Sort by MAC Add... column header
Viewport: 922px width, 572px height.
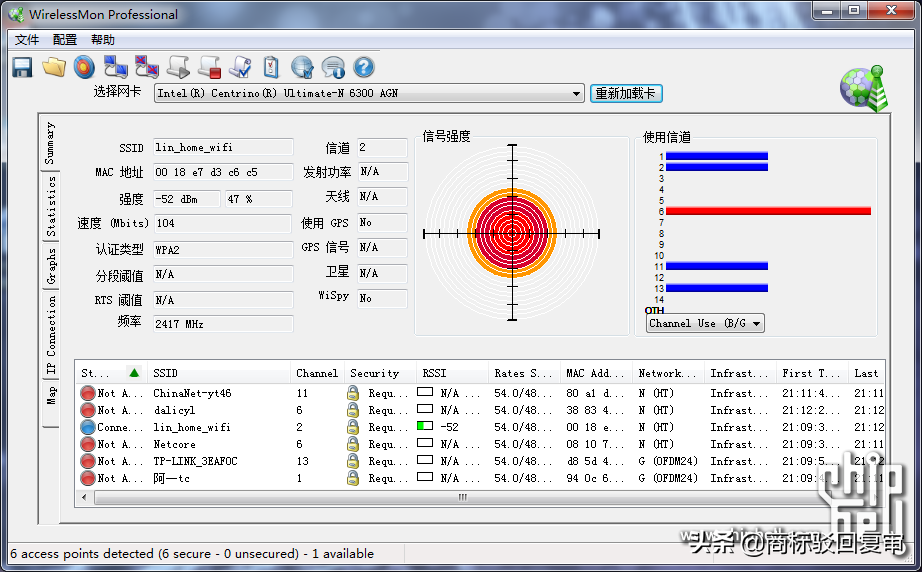coord(596,373)
